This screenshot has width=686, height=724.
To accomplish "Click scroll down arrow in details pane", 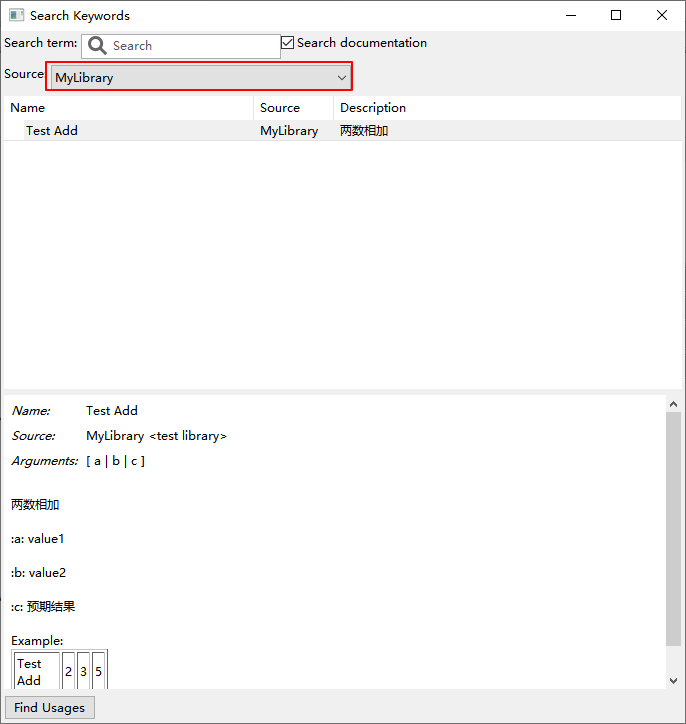I will [x=674, y=681].
